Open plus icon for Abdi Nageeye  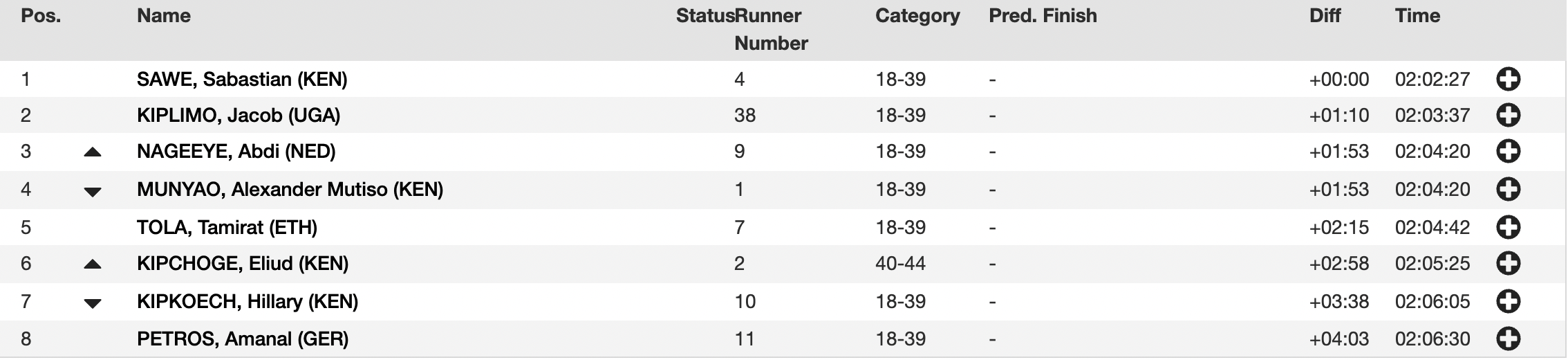point(1508,152)
